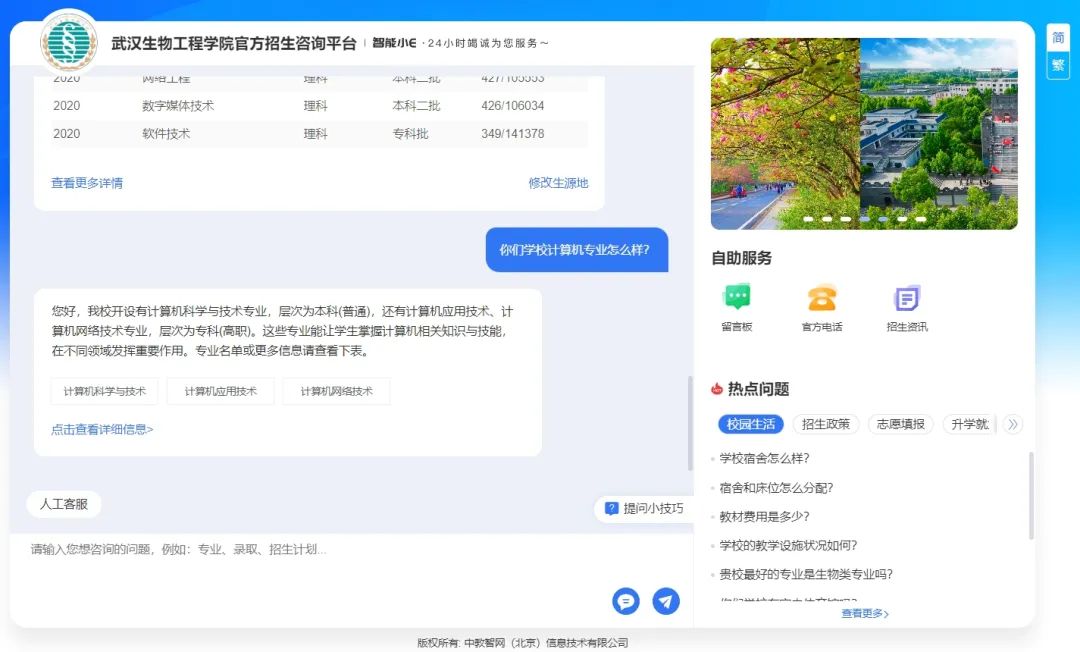Select the 招生政策 tab

coord(826,424)
